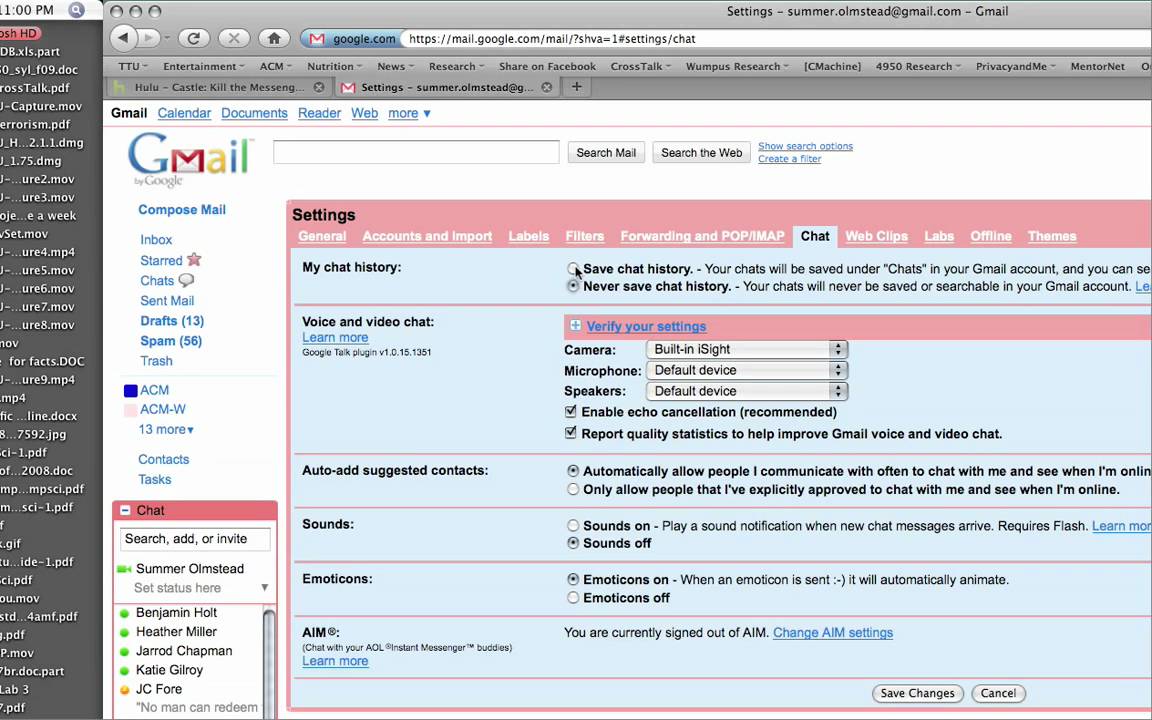
Task: Open Show search options link
Action: click(805, 146)
